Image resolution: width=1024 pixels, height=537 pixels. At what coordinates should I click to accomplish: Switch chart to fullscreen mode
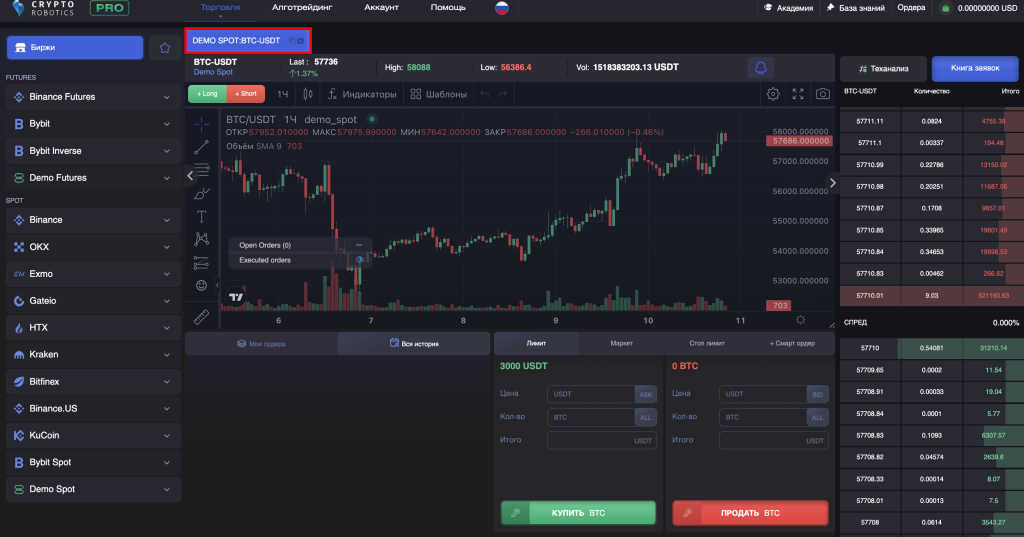point(797,94)
